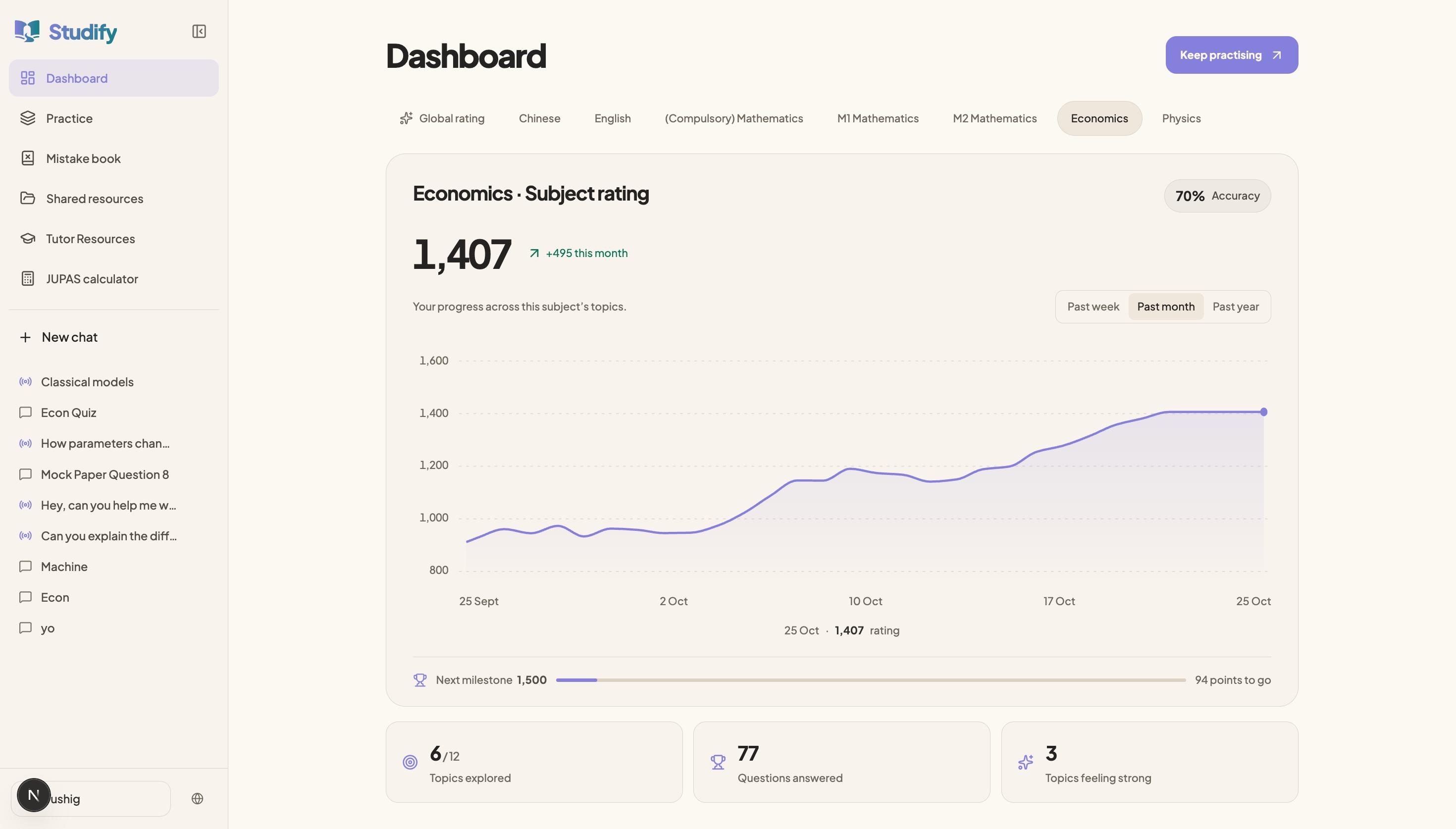Viewport: 1456px width, 829px height.
Task: Click the sparkle icon in Topics feeling strong card
Action: pos(1026,762)
